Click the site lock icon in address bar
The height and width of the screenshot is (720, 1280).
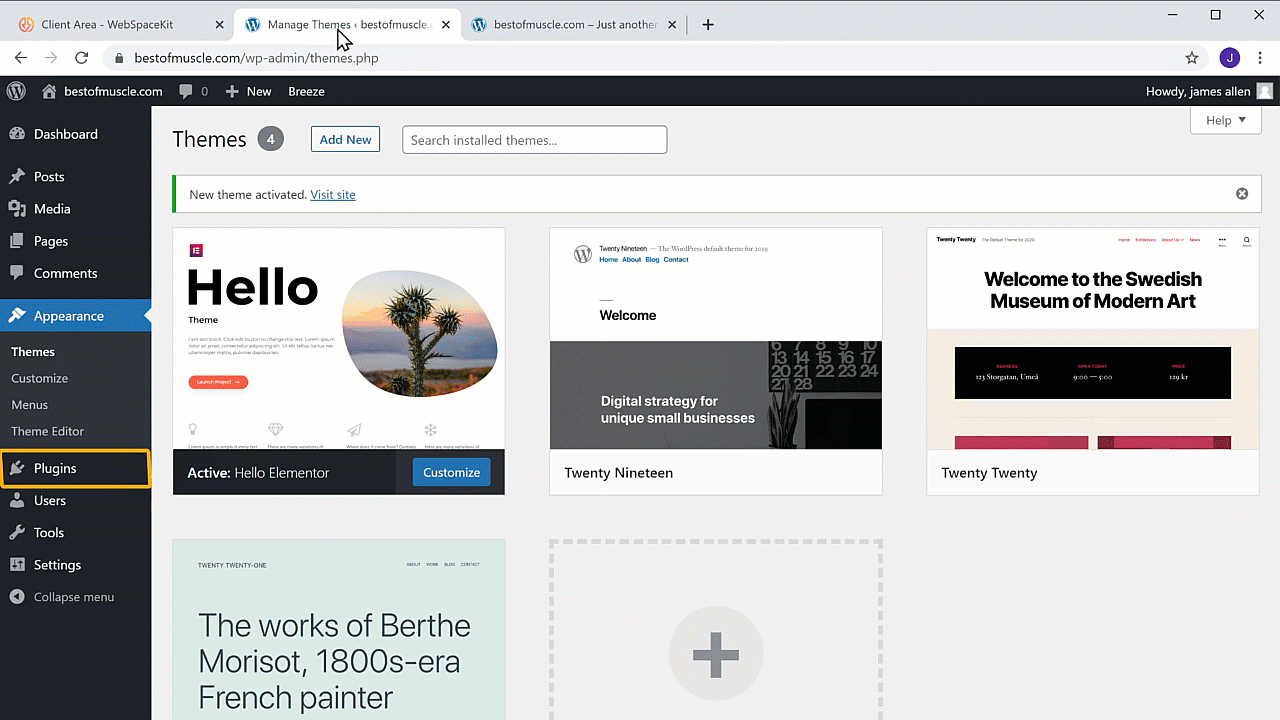click(119, 58)
